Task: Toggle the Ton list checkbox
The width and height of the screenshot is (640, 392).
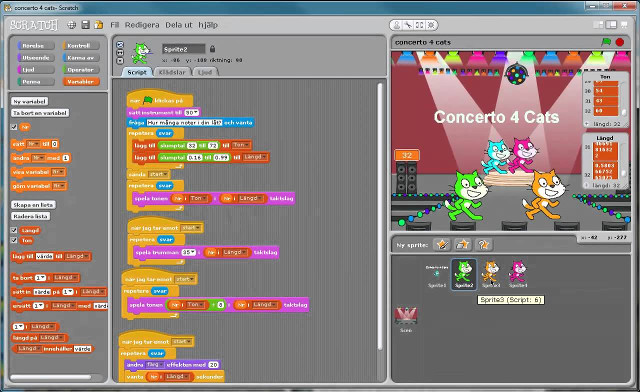Action: [14, 240]
